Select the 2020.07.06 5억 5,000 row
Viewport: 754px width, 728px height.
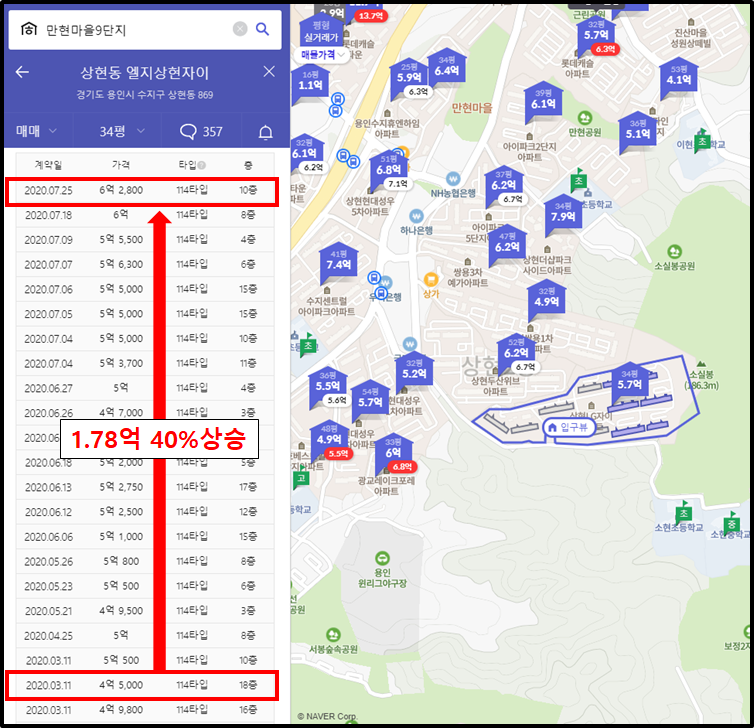click(x=145, y=289)
